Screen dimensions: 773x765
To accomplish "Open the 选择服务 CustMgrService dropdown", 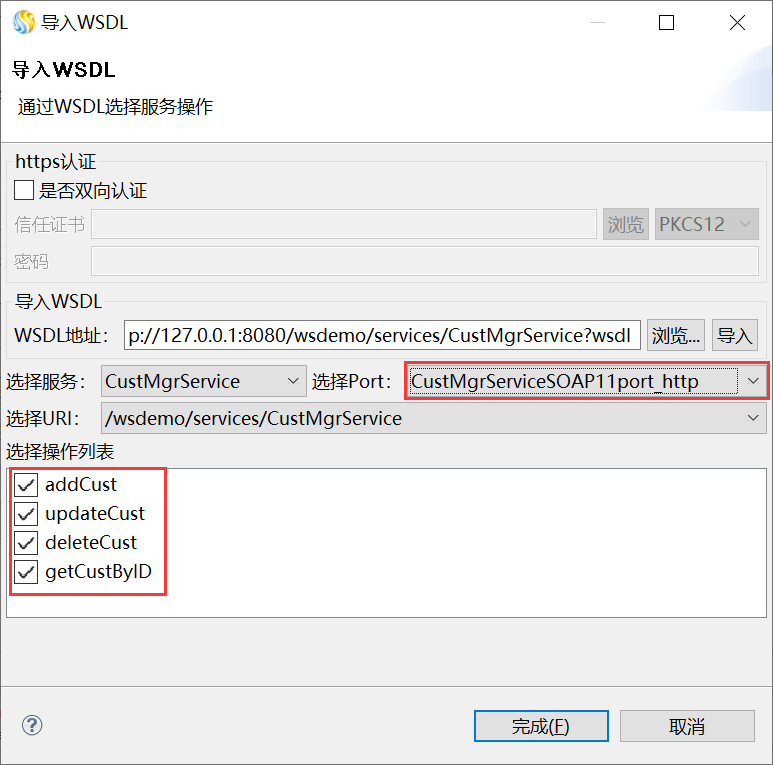I will tap(203, 381).
